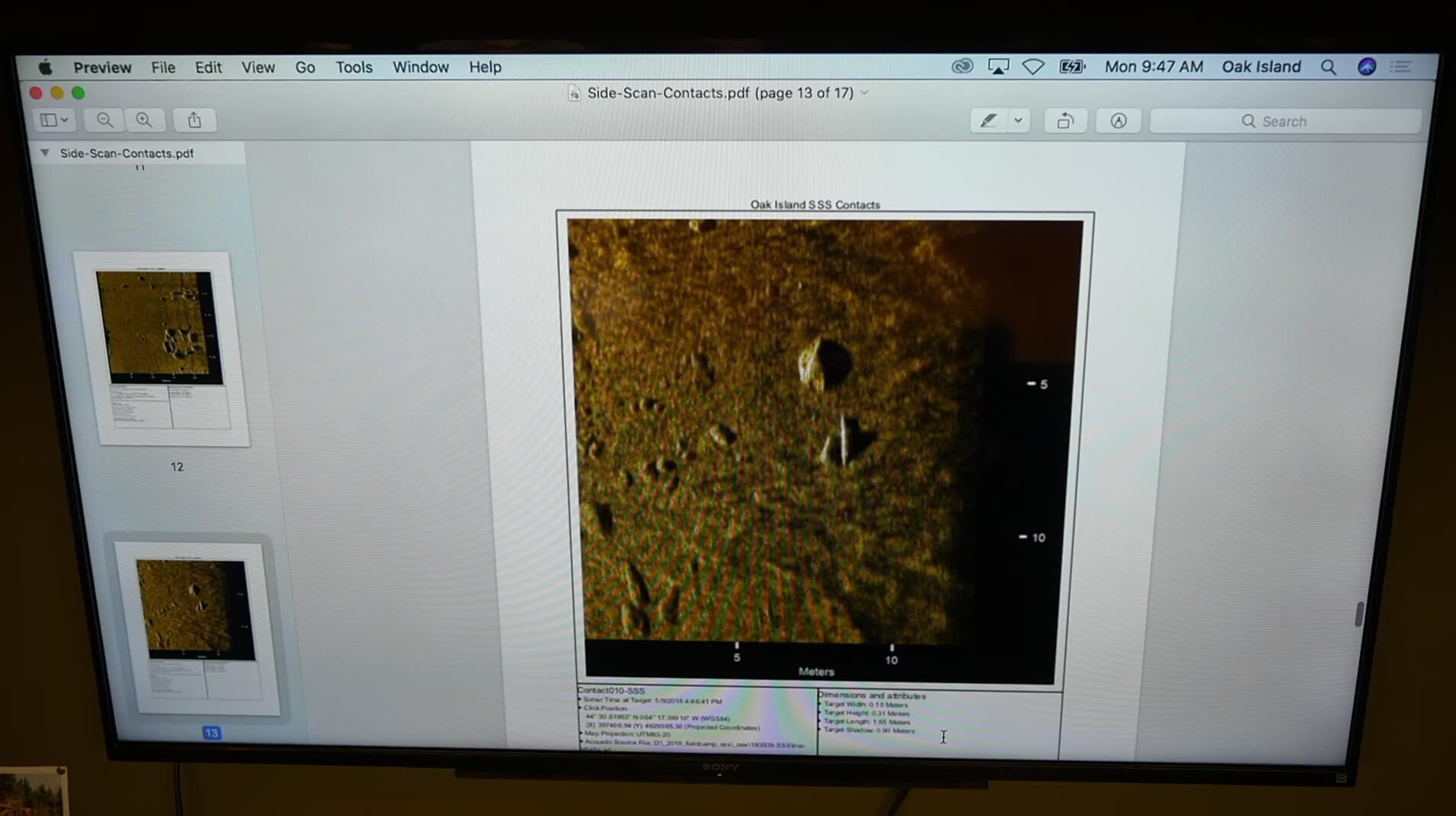
Task: Select the Highlight pen tool
Action: [989, 120]
